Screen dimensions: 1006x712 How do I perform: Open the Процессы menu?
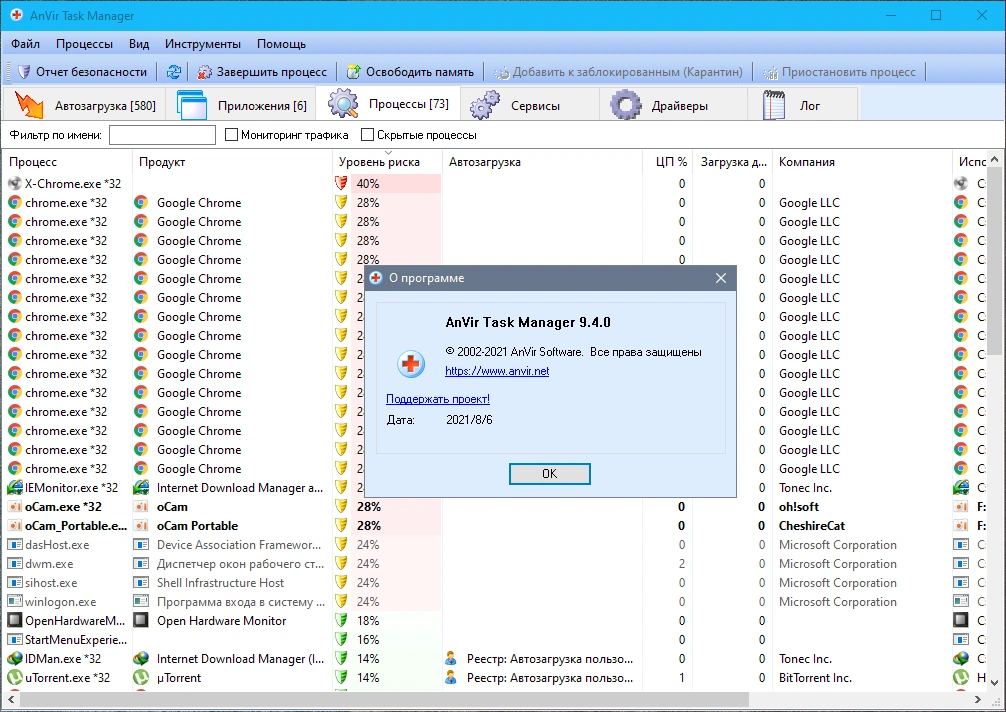click(84, 44)
